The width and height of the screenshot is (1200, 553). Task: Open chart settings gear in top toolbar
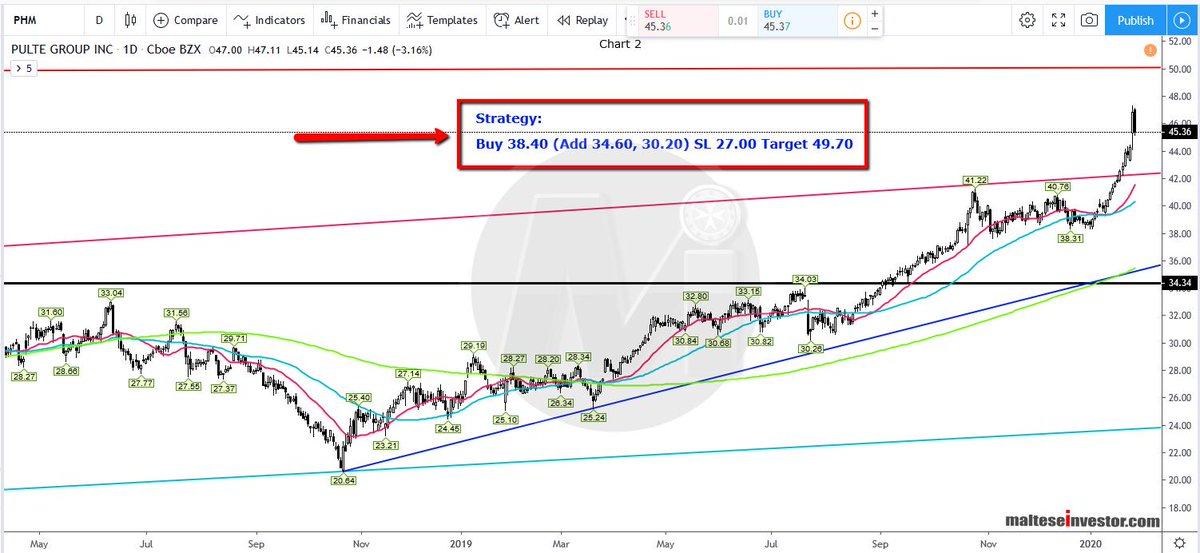coord(1028,20)
